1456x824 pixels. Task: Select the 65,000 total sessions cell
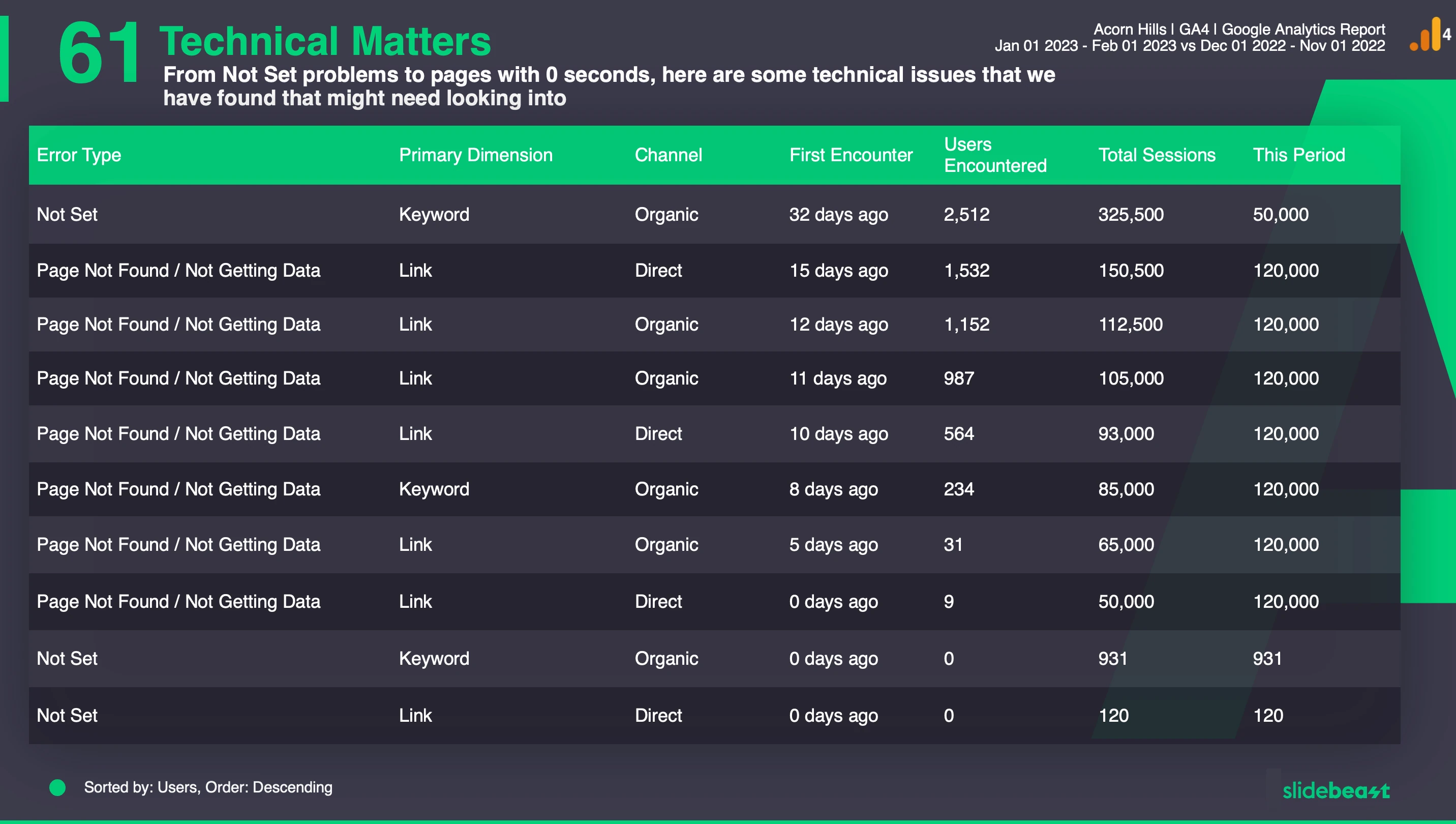point(1126,544)
